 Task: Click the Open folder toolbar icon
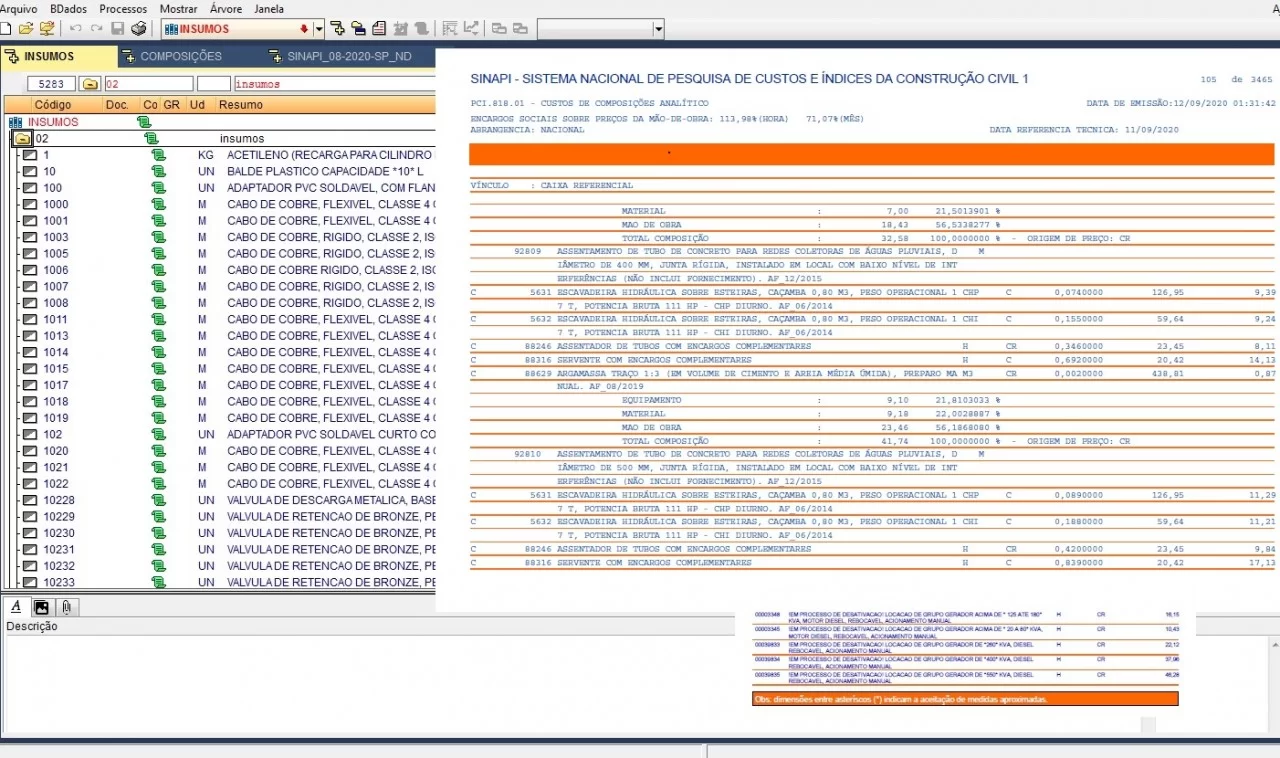point(26,29)
